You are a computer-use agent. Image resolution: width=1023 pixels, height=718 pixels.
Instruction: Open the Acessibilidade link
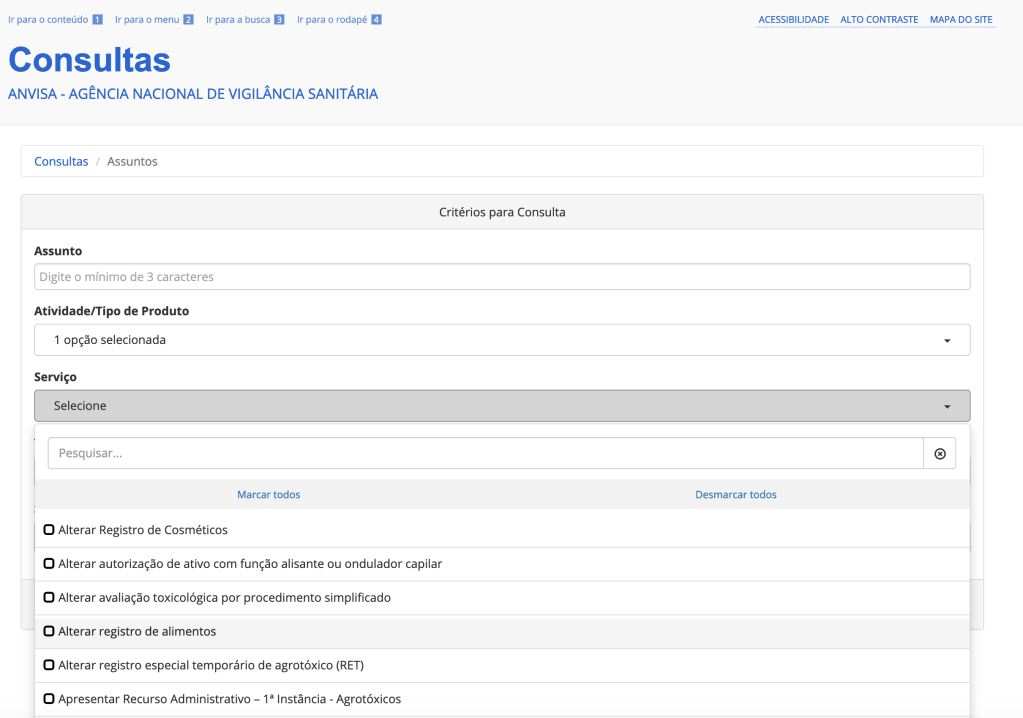click(x=793, y=20)
